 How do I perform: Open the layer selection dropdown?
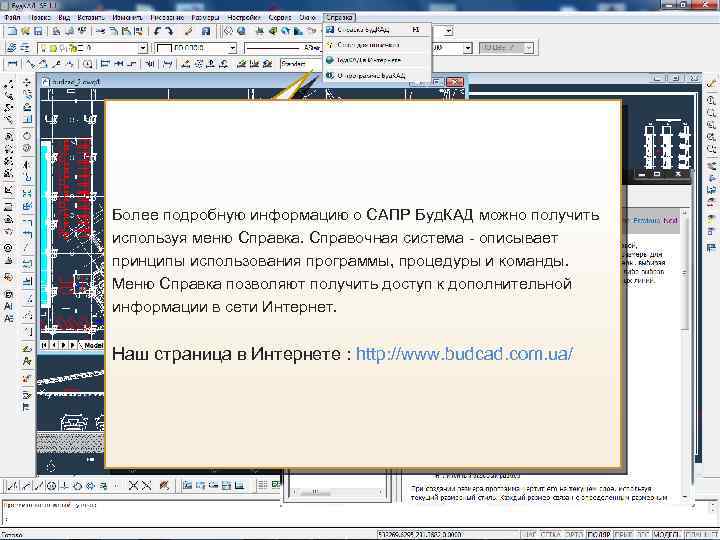(143, 48)
